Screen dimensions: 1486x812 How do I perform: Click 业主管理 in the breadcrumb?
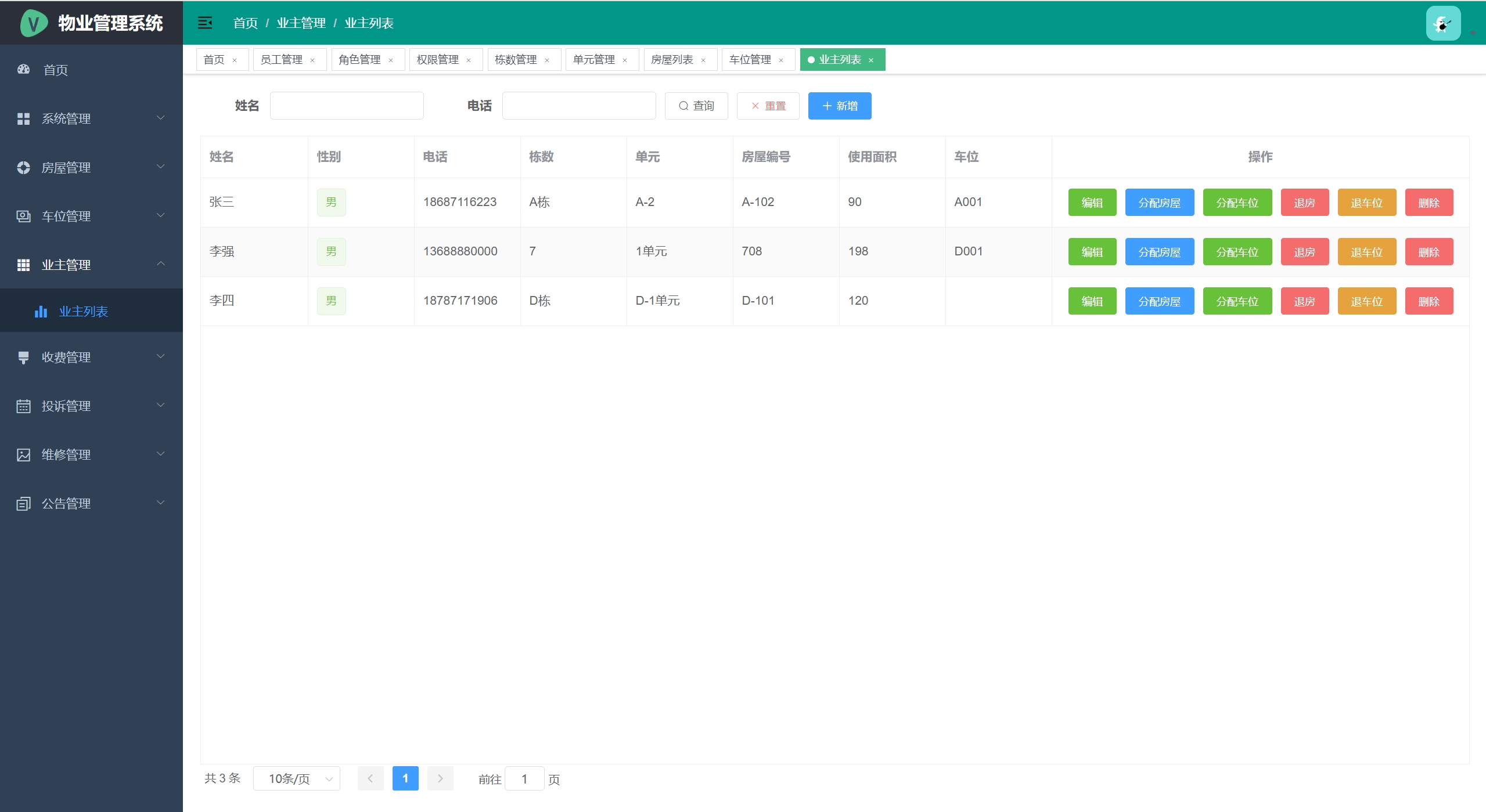[x=301, y=23]
